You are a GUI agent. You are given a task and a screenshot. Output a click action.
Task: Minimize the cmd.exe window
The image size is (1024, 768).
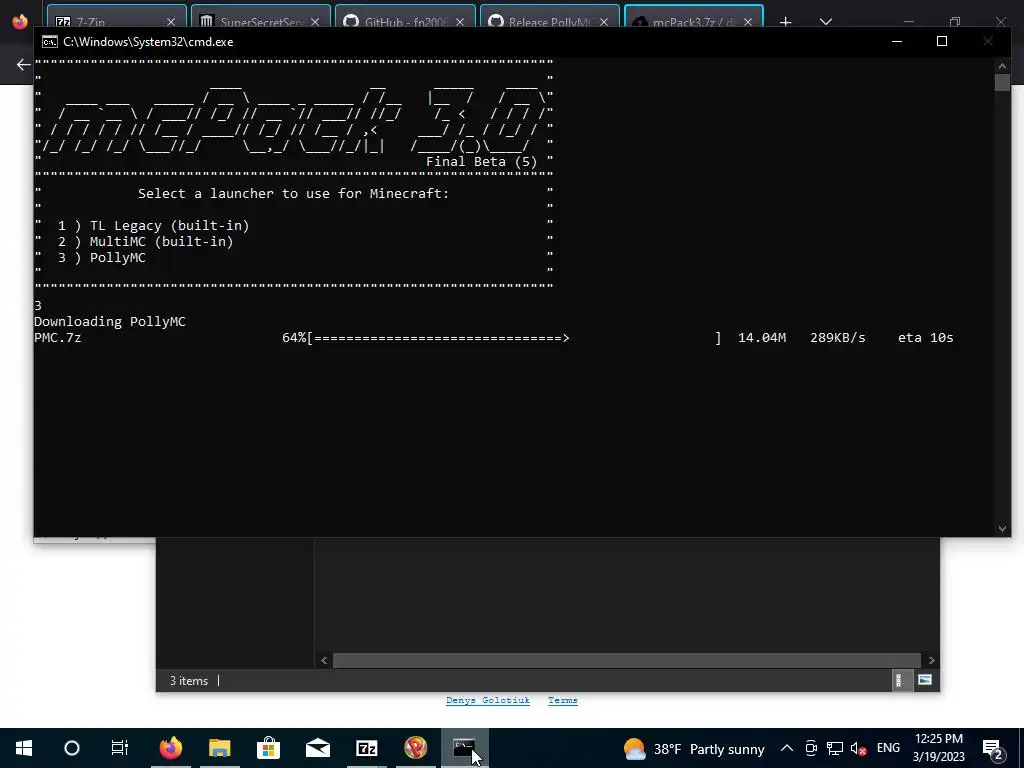(x=897, y=41)
